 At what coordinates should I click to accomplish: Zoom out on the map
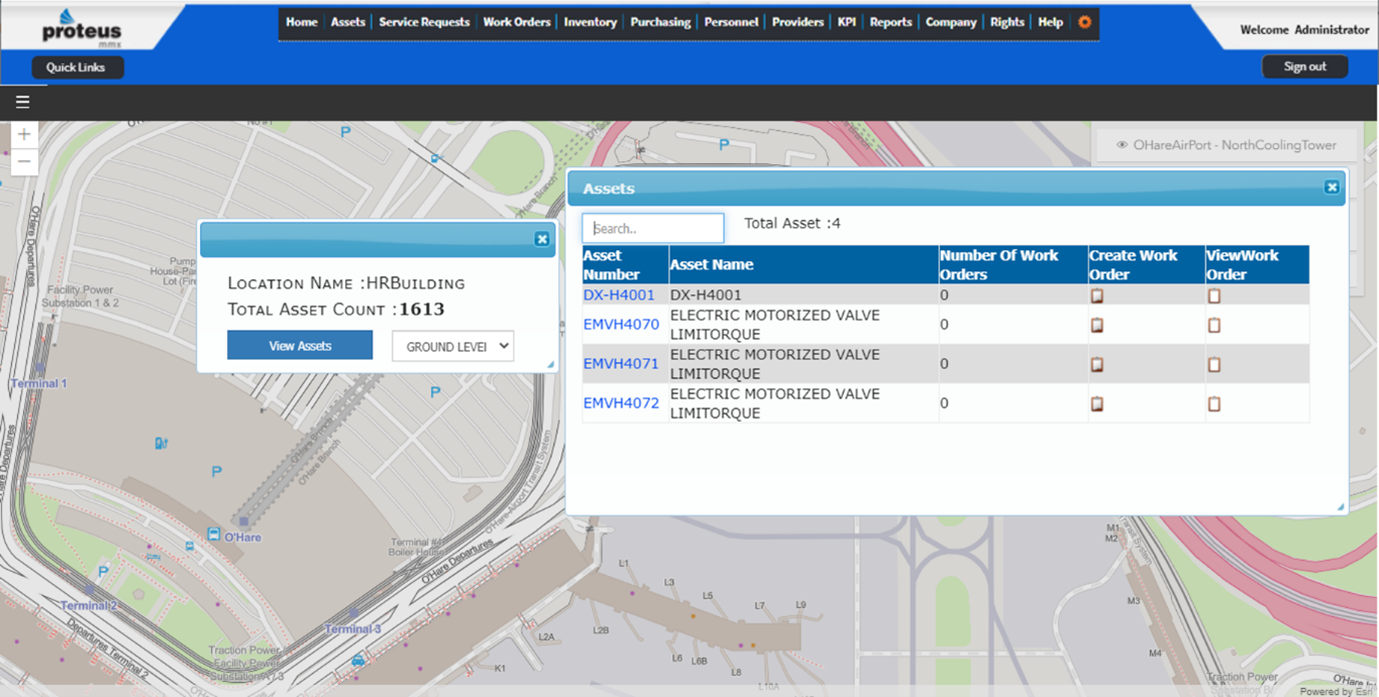tap(24, 161)
